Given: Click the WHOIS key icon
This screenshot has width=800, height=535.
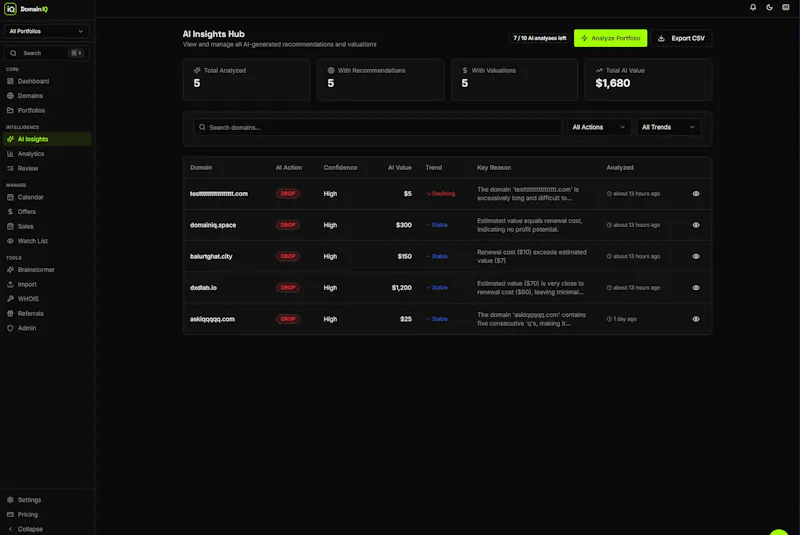Looking at the screenshot, I should click(x=10, y=299).
